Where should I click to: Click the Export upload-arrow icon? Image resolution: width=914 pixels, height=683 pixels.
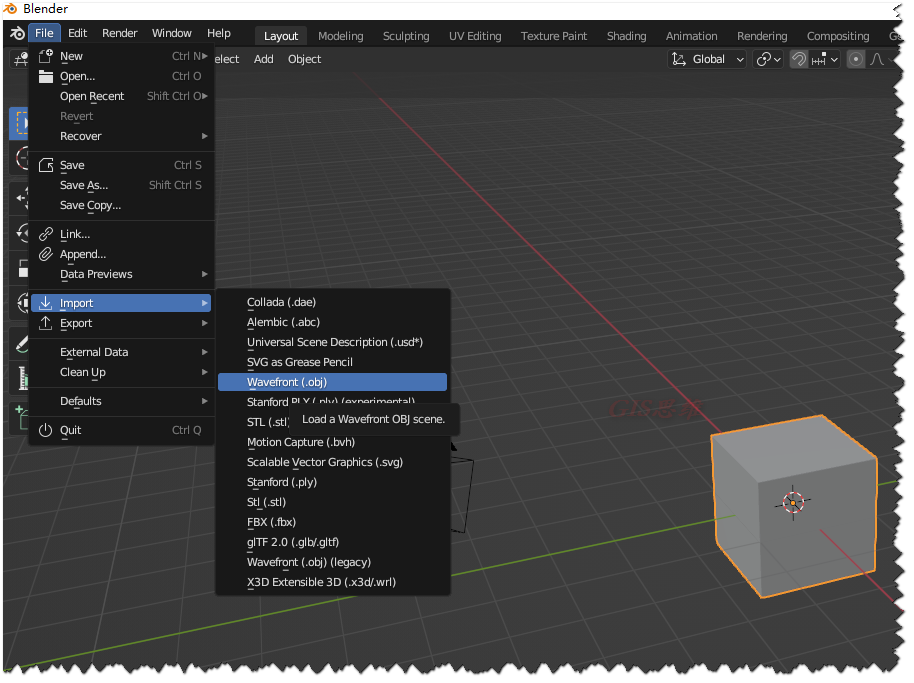45,323
